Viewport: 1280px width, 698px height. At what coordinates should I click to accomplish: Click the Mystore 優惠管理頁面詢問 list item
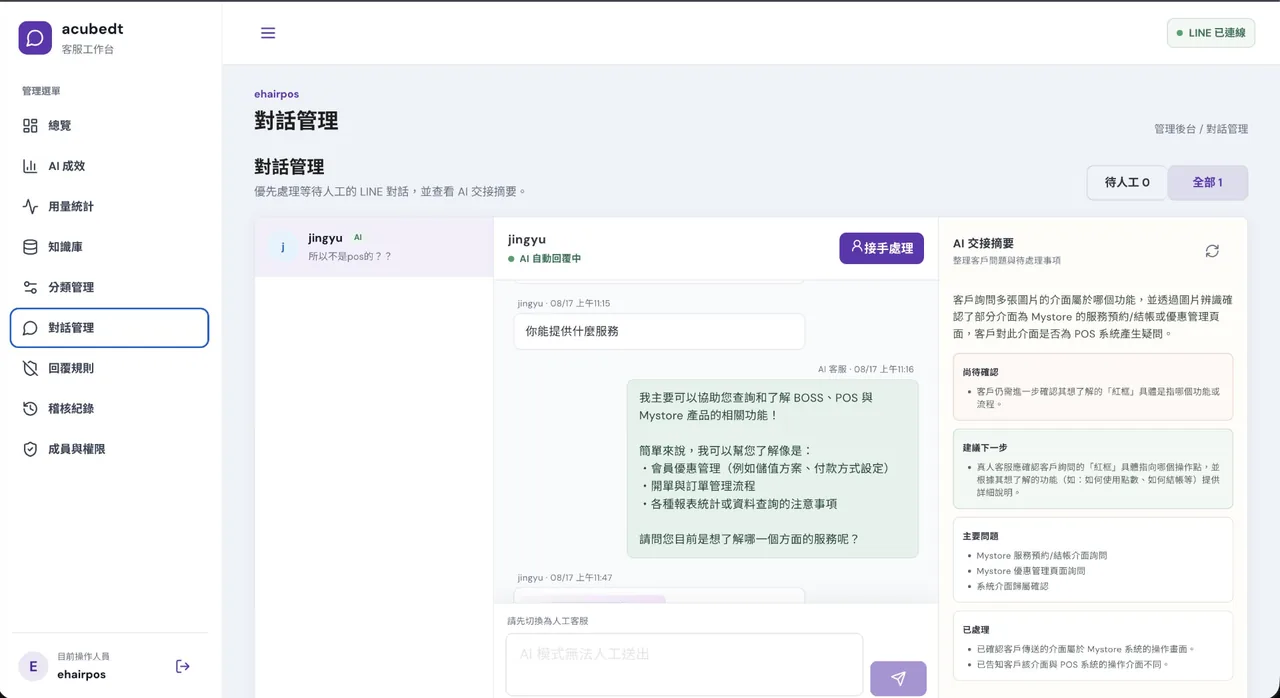click(1031, 571)
